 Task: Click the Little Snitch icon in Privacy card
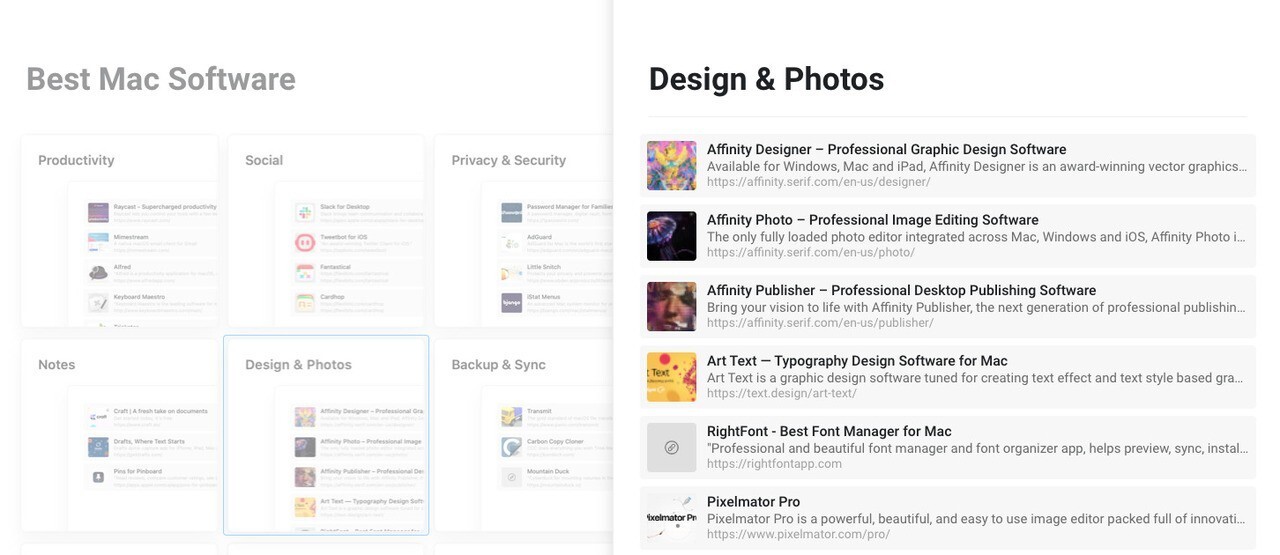(x=512, y=272)
